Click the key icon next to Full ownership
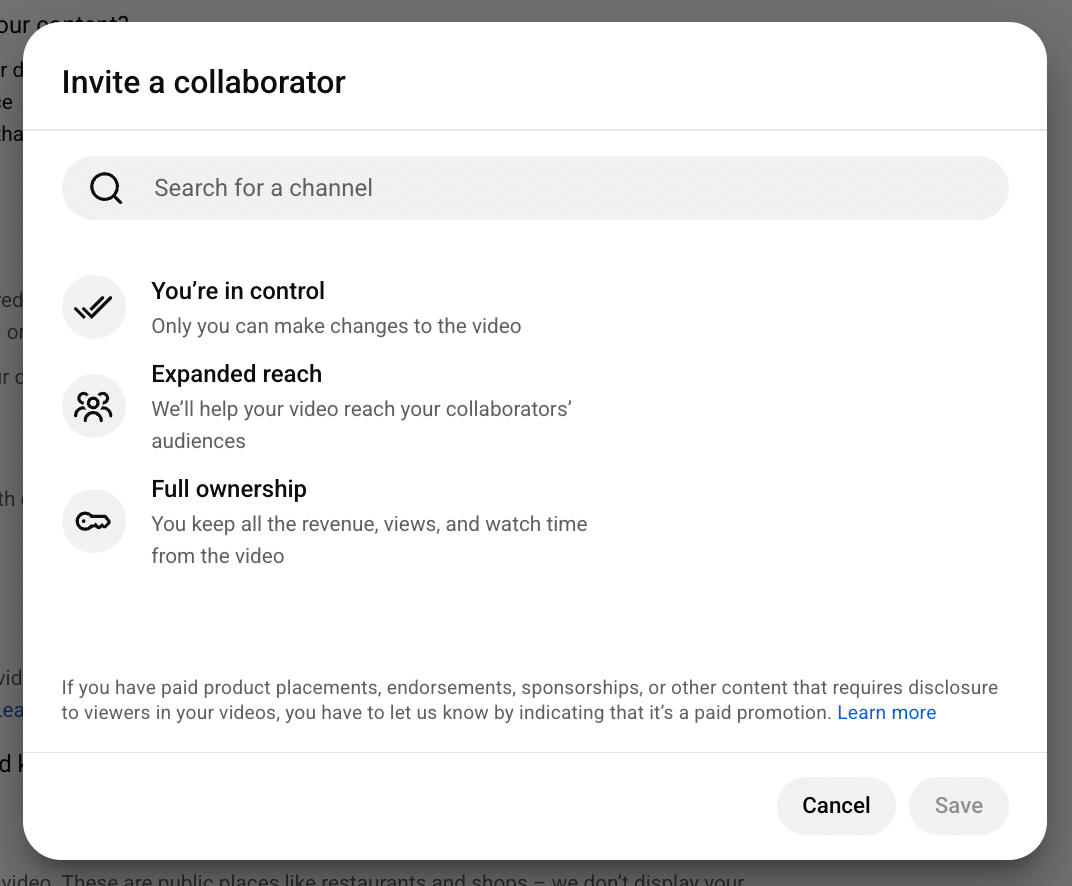The height and width of the screenshot is (886, 1072). [93, 521]
